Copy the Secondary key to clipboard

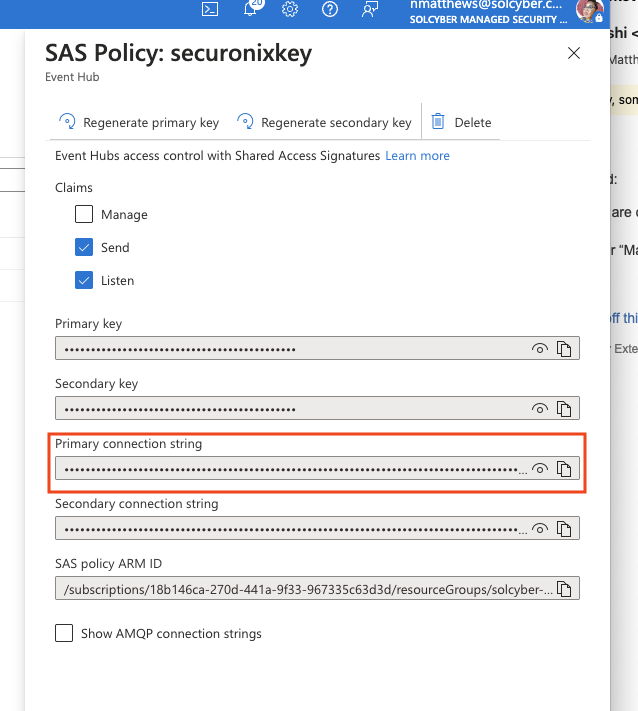coord(564,409)
